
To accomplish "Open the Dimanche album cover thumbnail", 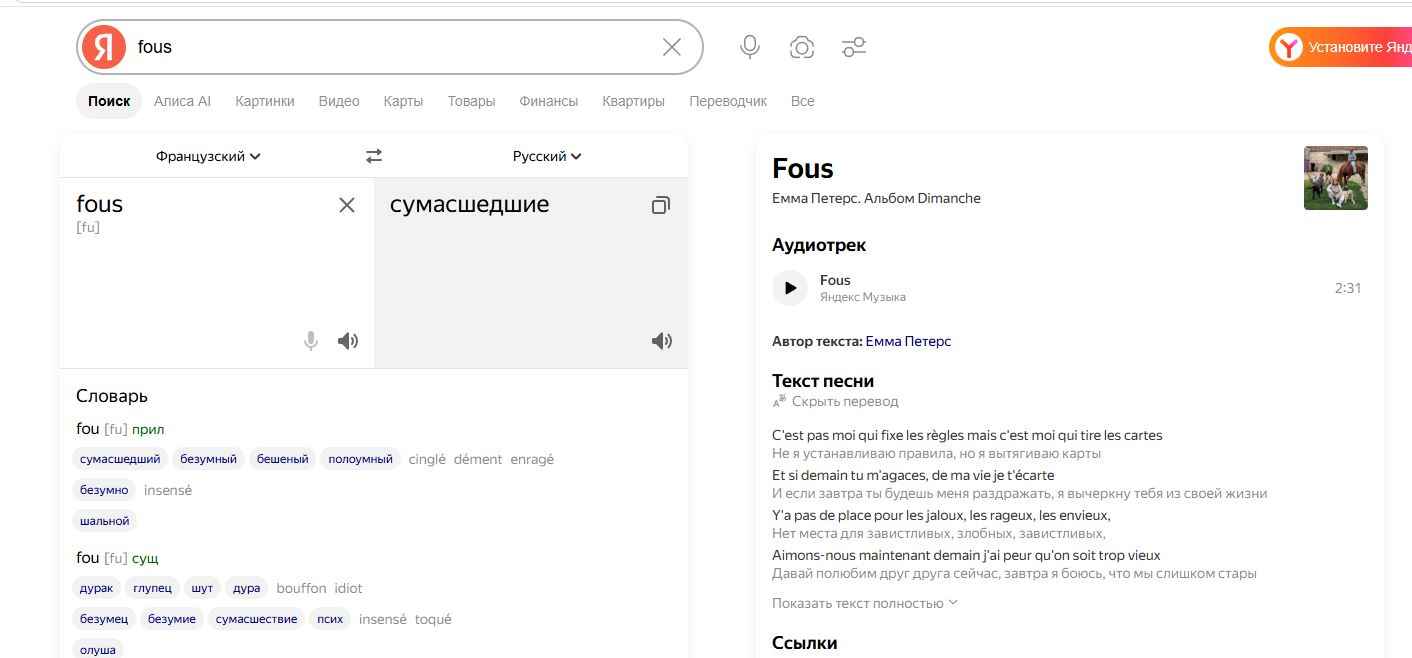I will (1336, 178).
